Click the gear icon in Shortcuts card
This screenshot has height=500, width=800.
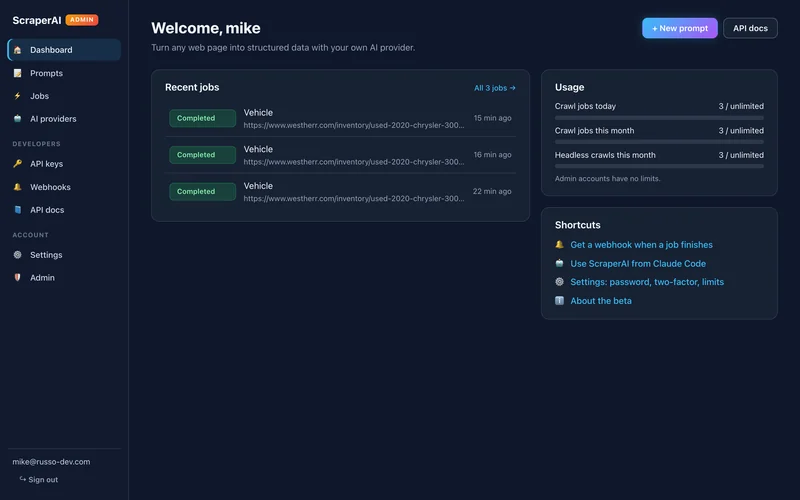pos(559,282)
